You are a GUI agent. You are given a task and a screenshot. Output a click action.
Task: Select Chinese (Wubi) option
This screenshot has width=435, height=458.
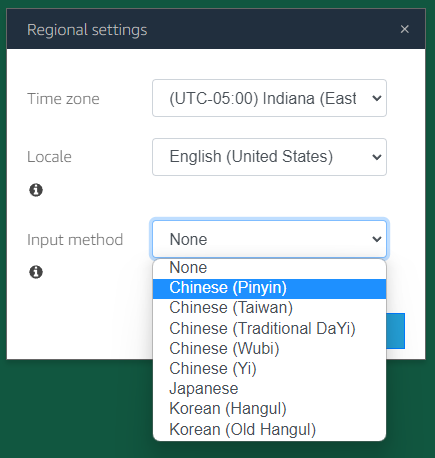[x=269, y=349]
